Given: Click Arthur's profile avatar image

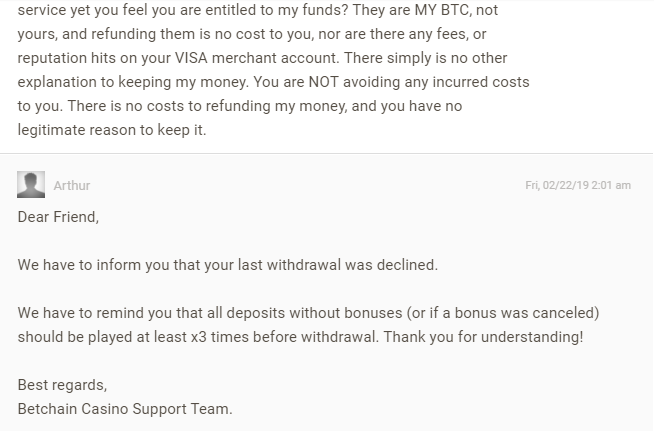Looking at the screenshot, I should point(31,184).
